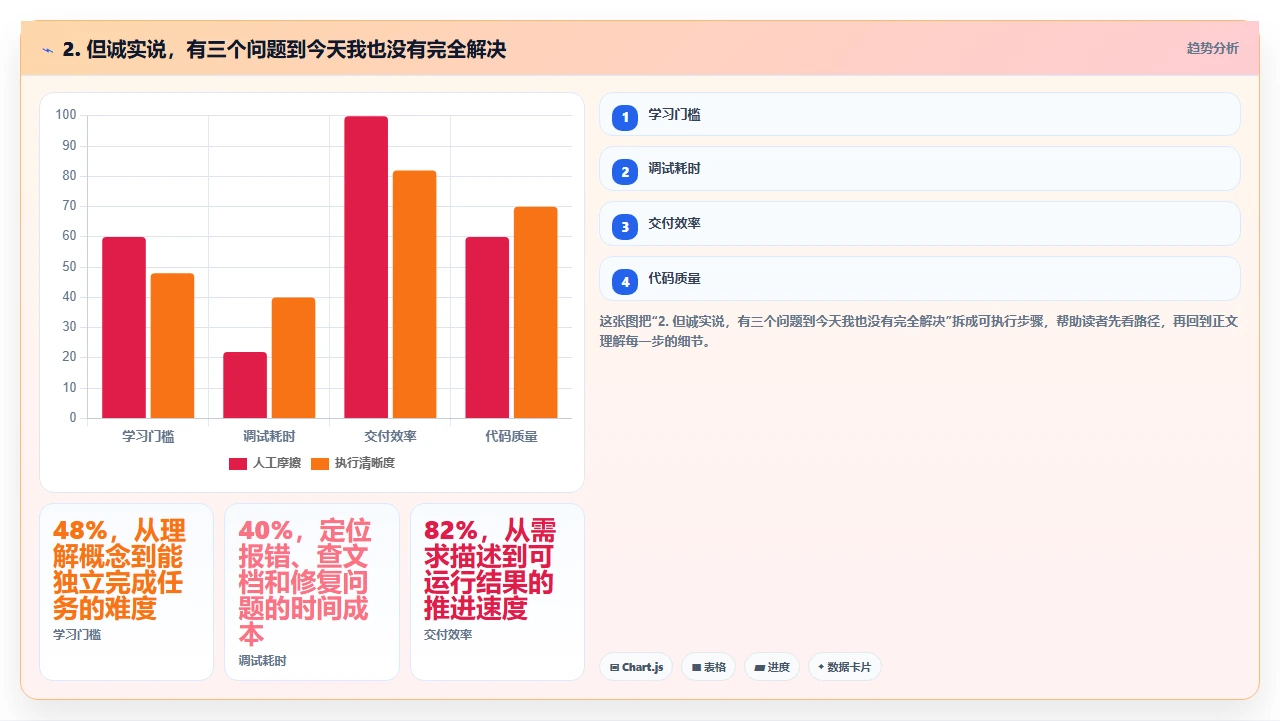Click the red 代码质量 bar at 60
This screenshot has height=721, width=1280.
tap(487, 327)
